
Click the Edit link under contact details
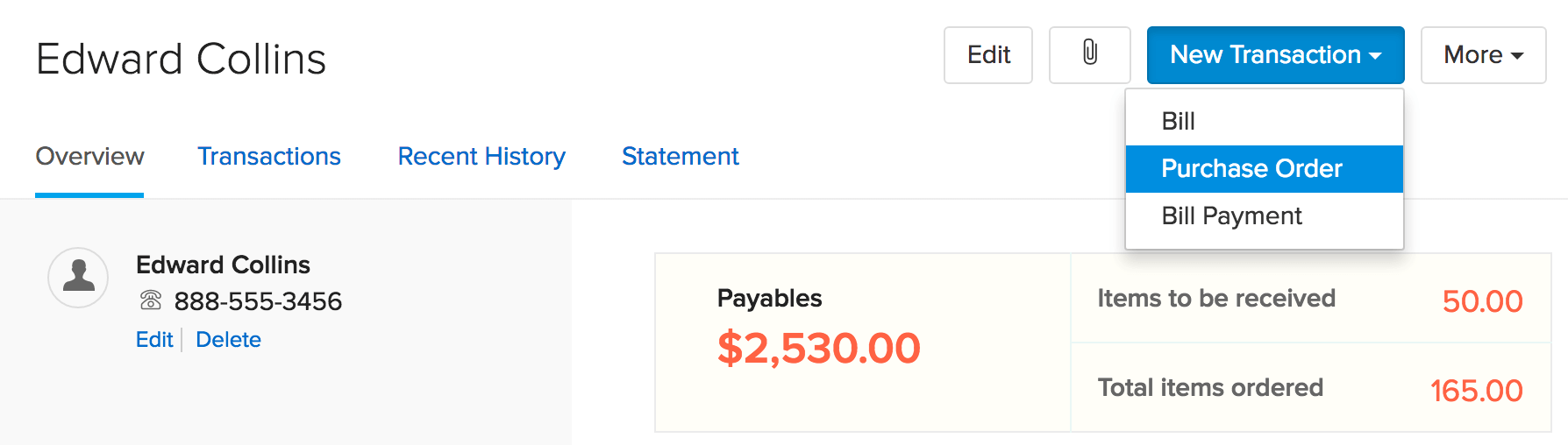pos(154,340)
